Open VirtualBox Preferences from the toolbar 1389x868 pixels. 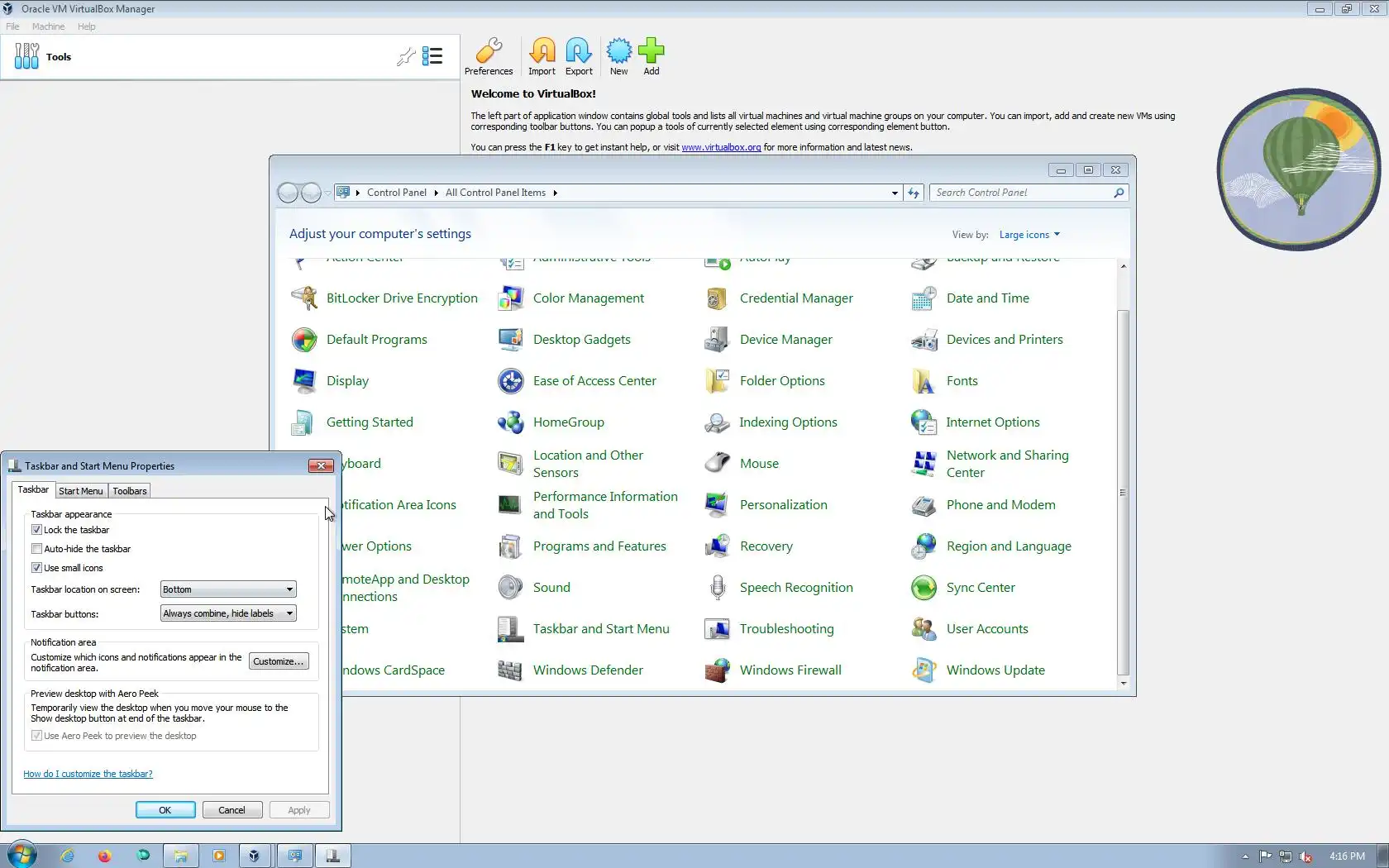pyautogui.click(x=489, y=56)
